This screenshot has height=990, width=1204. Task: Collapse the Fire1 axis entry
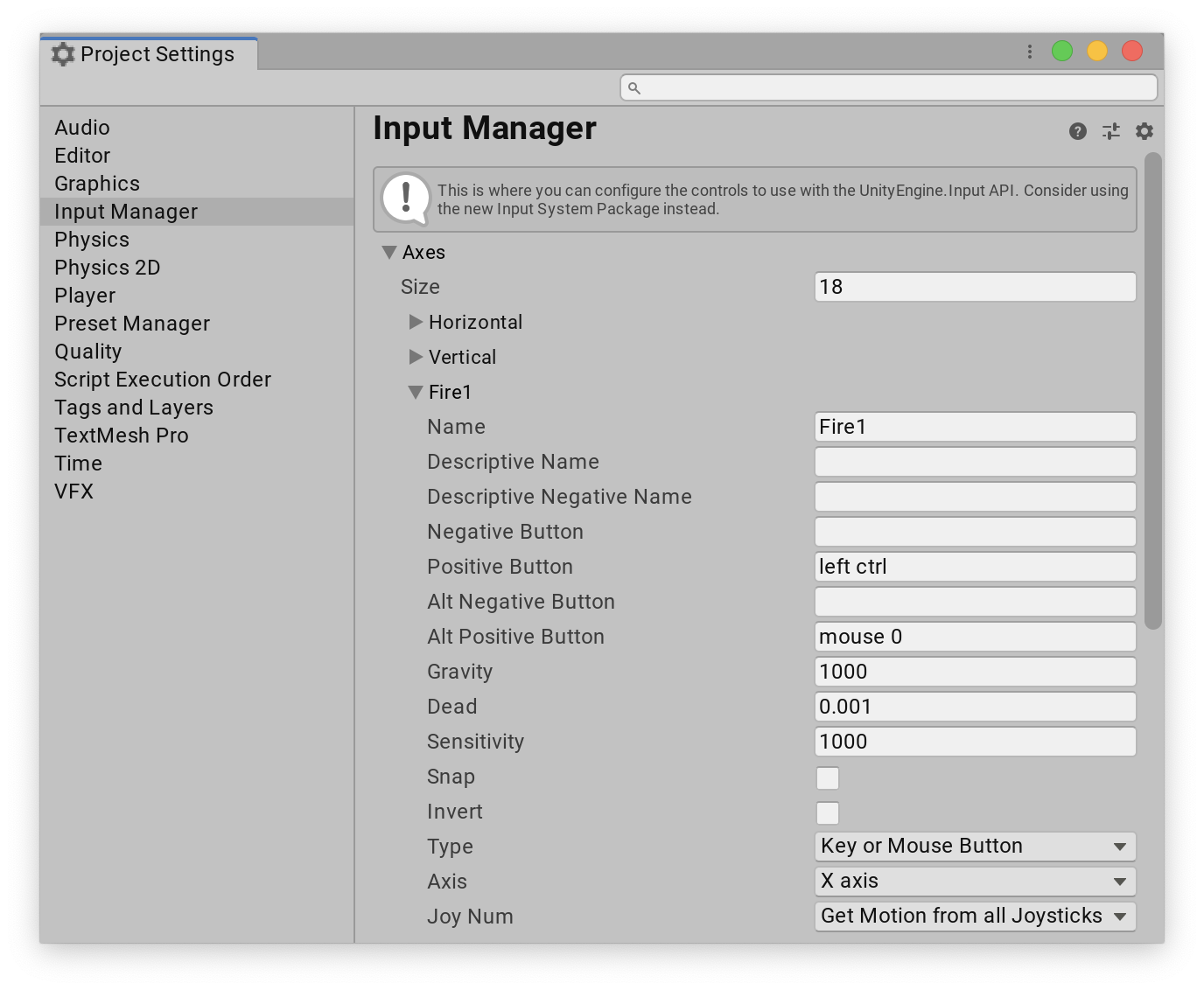(x=415, y=392)
